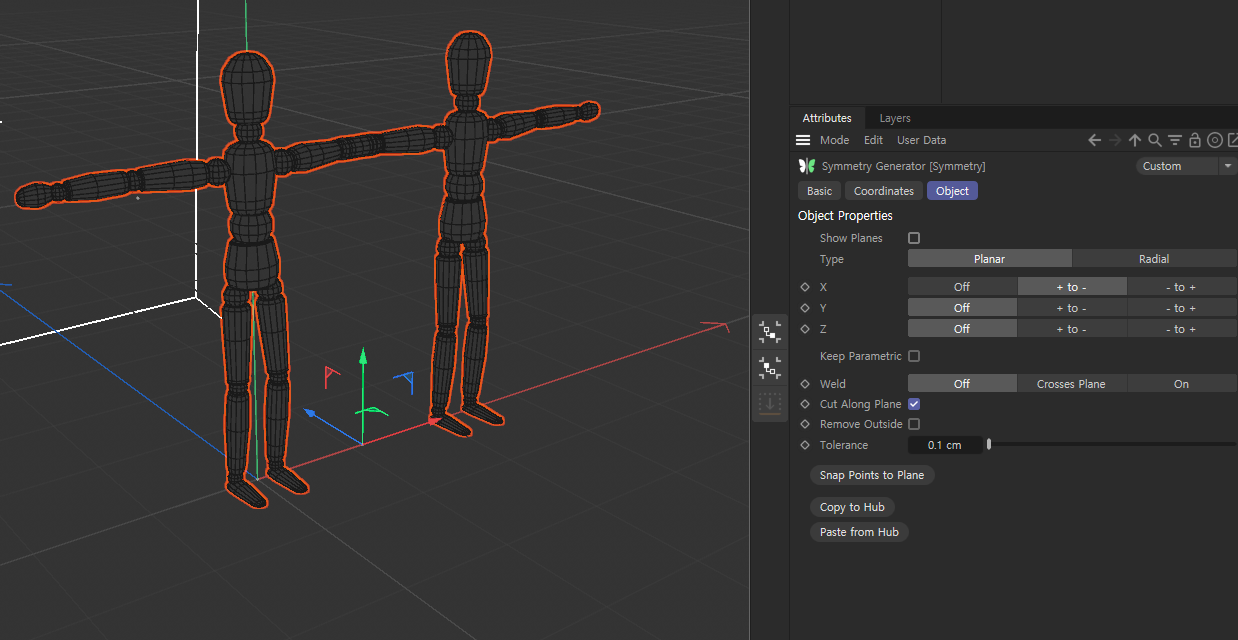Click the filter icon in Attributes
The width and height of the screenshot is (1238, 640).
coord(1175,140)
